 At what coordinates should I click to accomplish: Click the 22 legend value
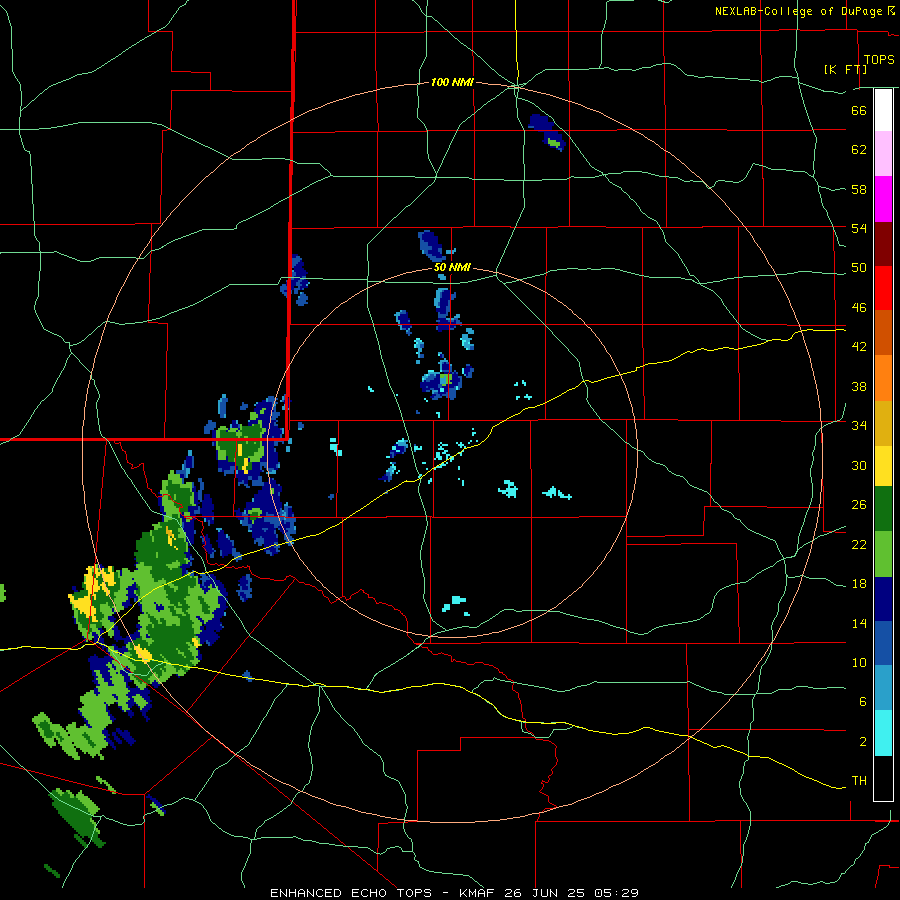(859, 544)
